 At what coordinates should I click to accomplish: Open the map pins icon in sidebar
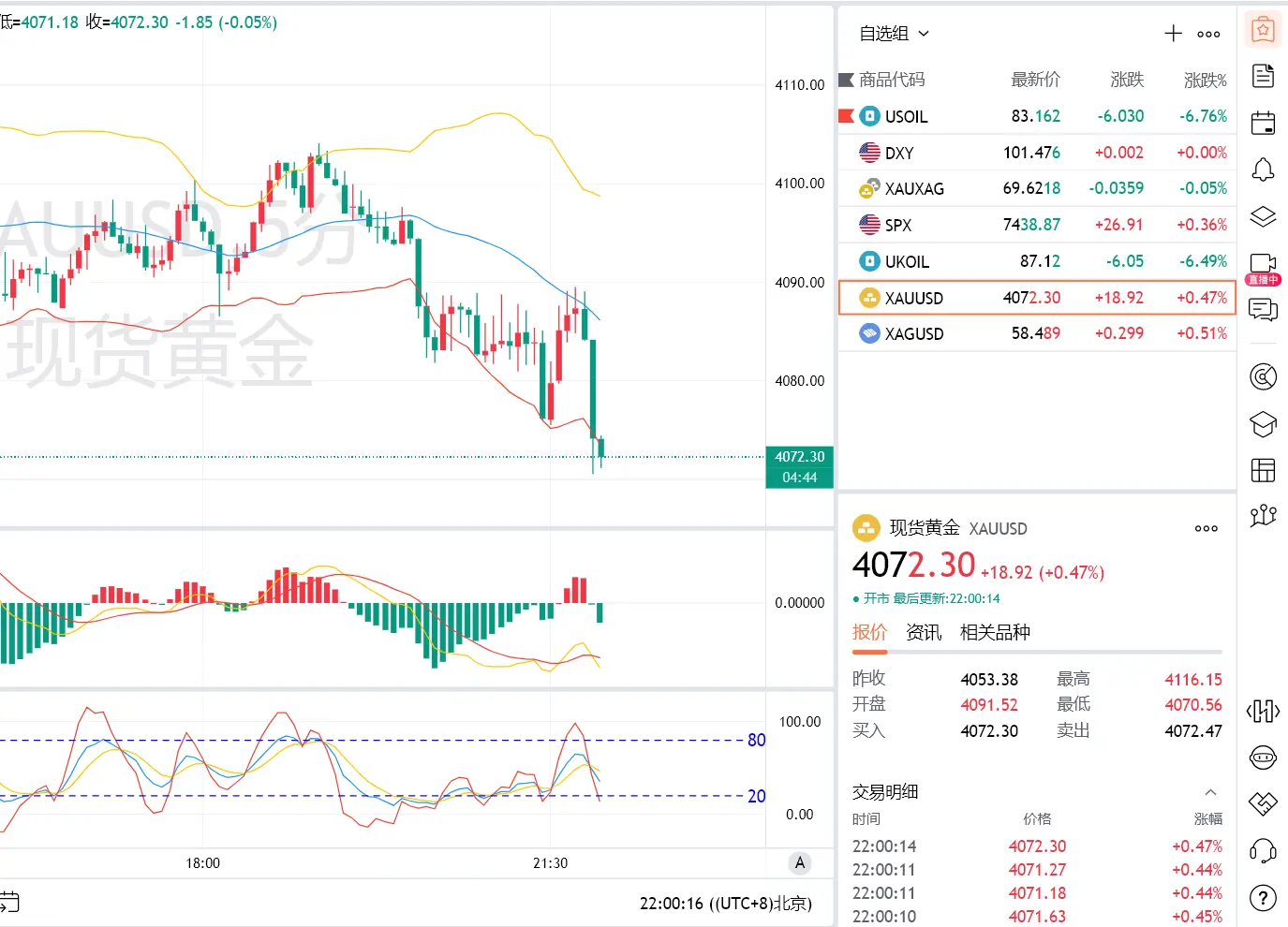(1263, 515)
